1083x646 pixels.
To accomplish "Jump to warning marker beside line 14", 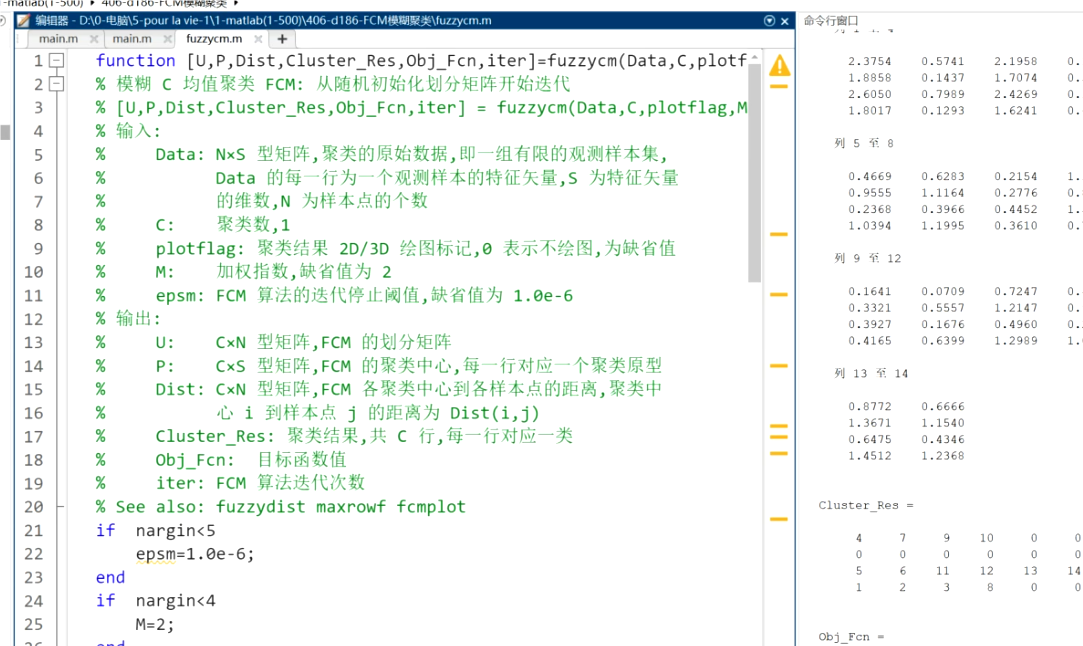I will click(779, 365).
